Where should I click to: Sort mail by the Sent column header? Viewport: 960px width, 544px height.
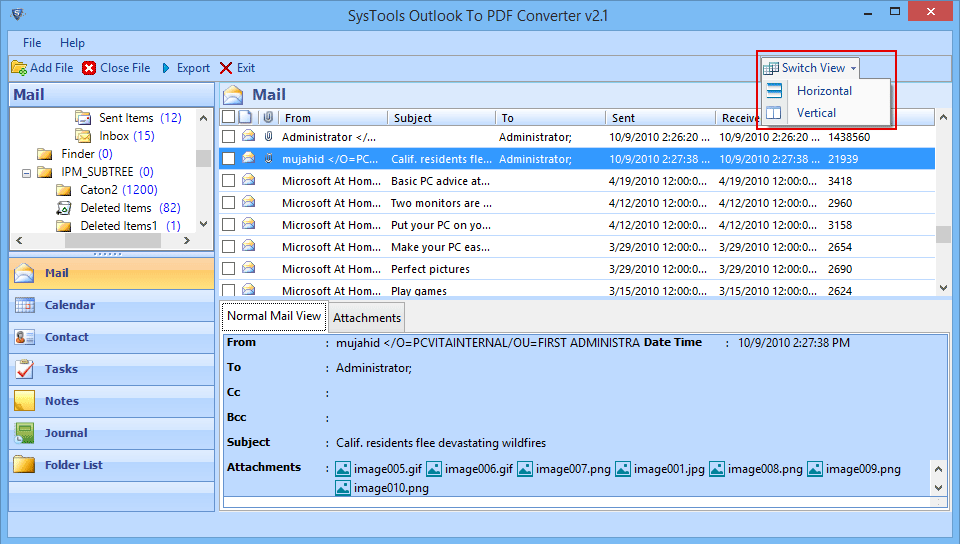click(660, 117)
